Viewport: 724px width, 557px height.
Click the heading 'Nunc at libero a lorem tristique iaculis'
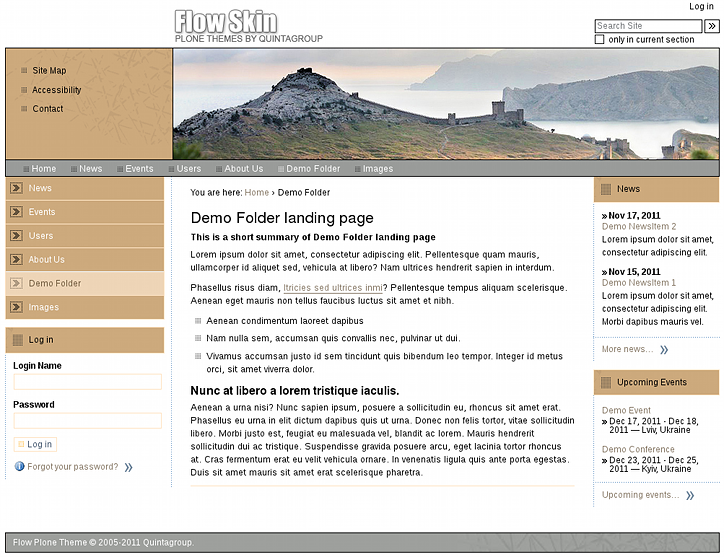point(295,391)
